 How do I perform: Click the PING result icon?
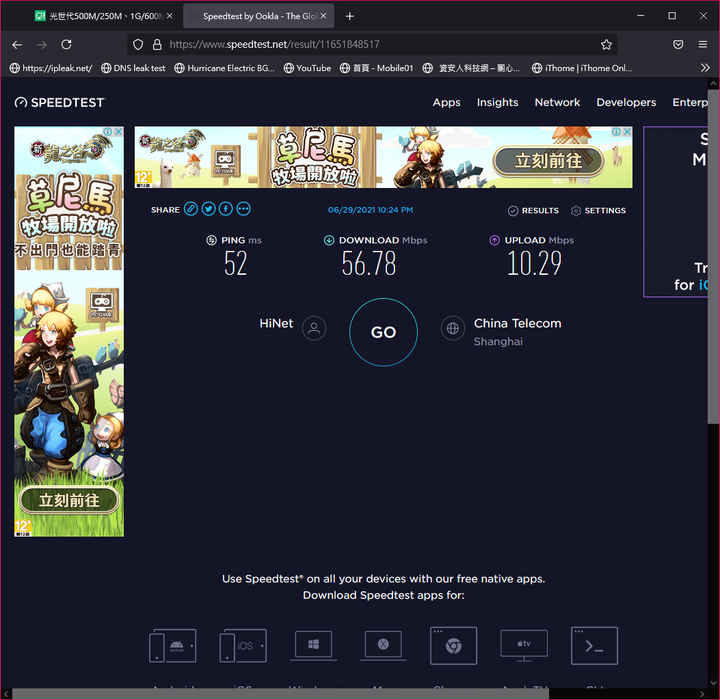point(211,240)
